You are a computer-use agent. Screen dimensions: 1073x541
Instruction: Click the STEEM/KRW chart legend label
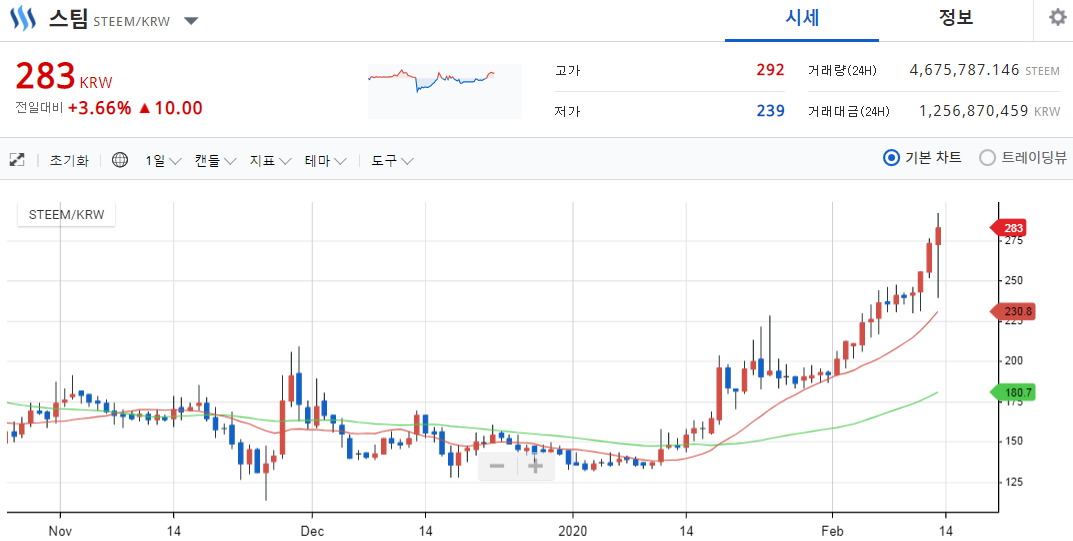[66, 215]
